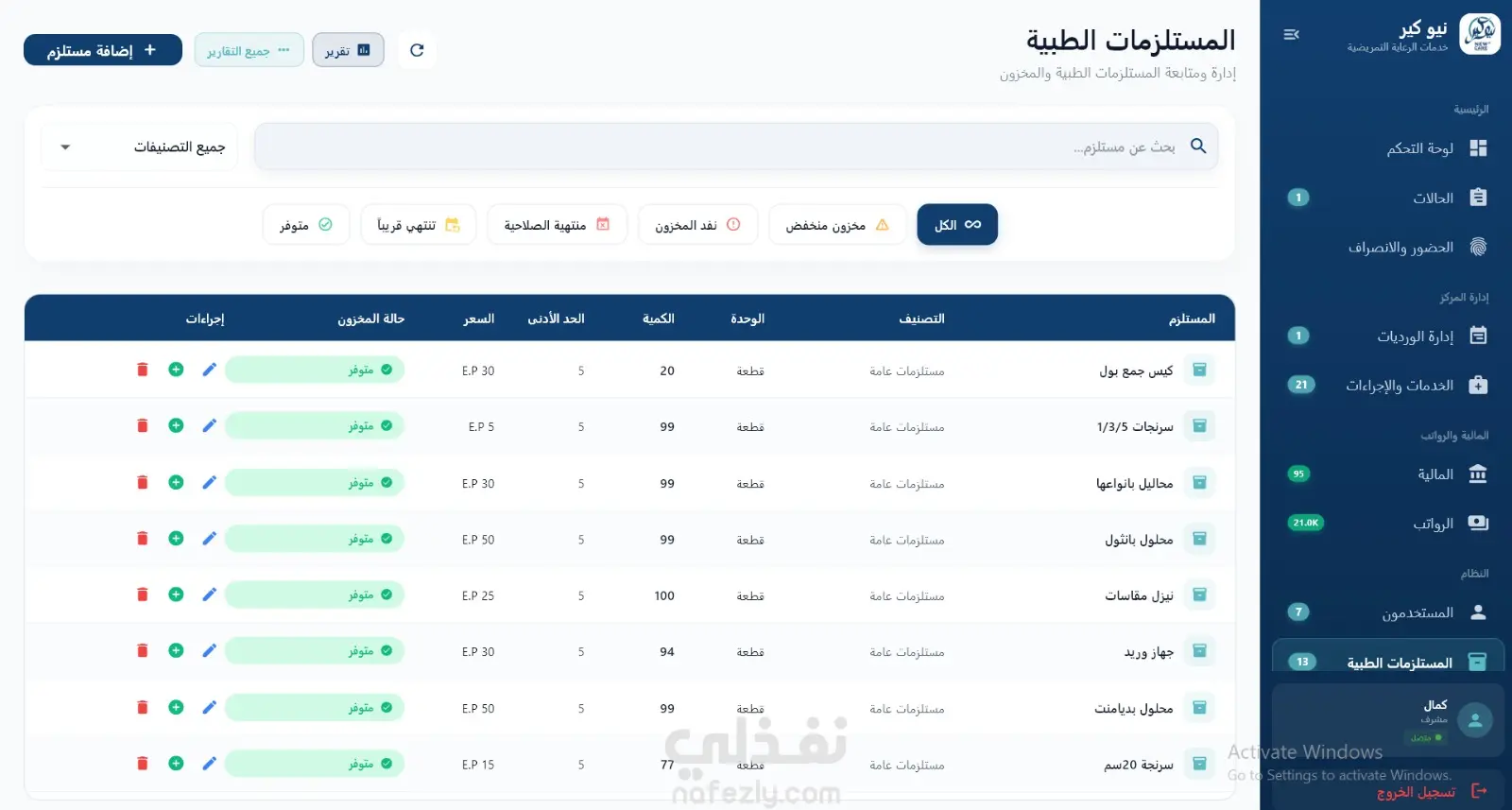
Task: Delete the سرنجات 1/3/5 row
Action: 143,425
